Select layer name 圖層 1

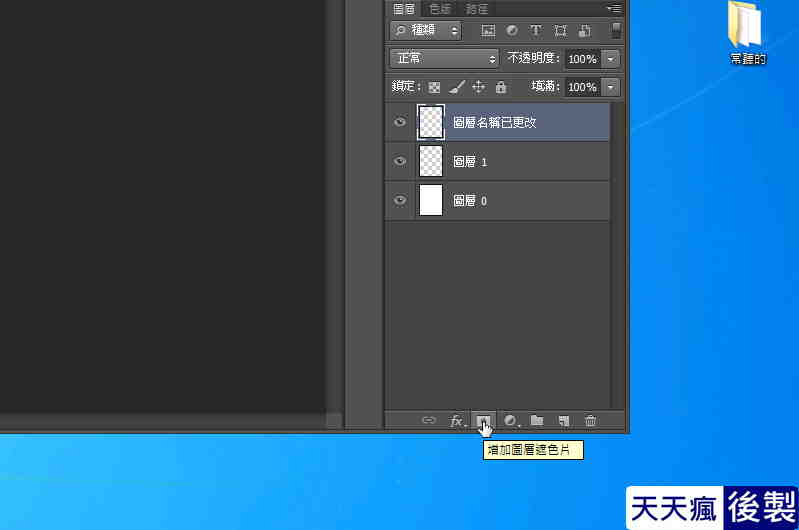click(x=470, y=162)
